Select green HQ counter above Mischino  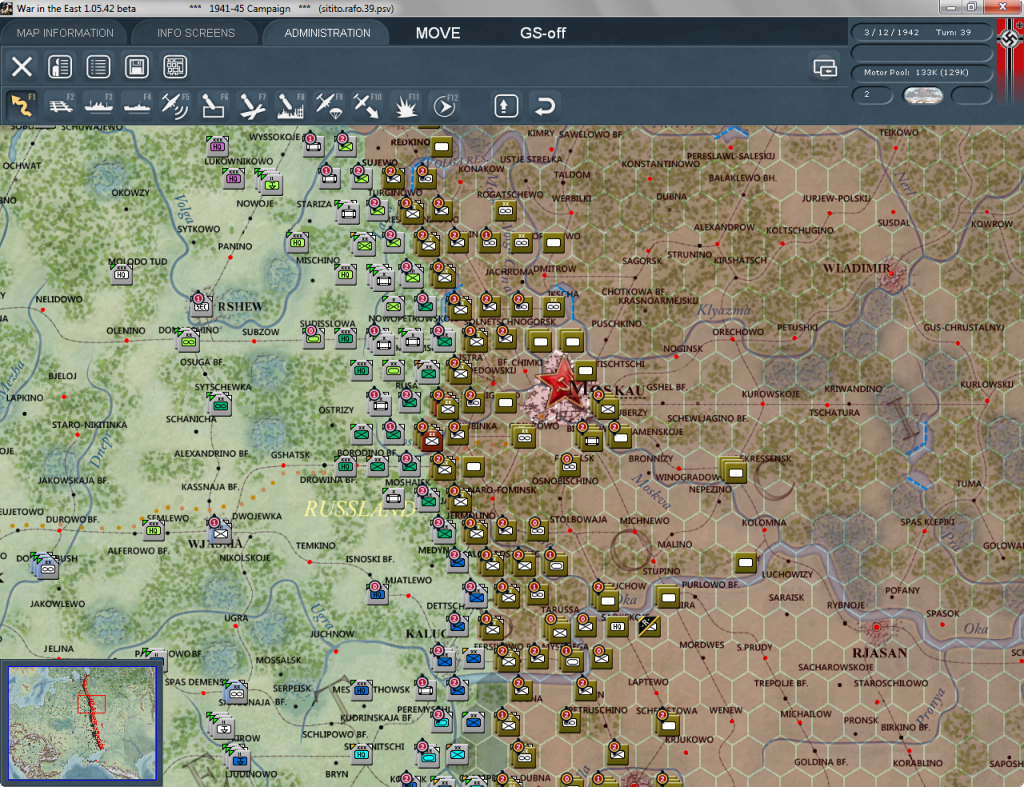click(297, 242)
